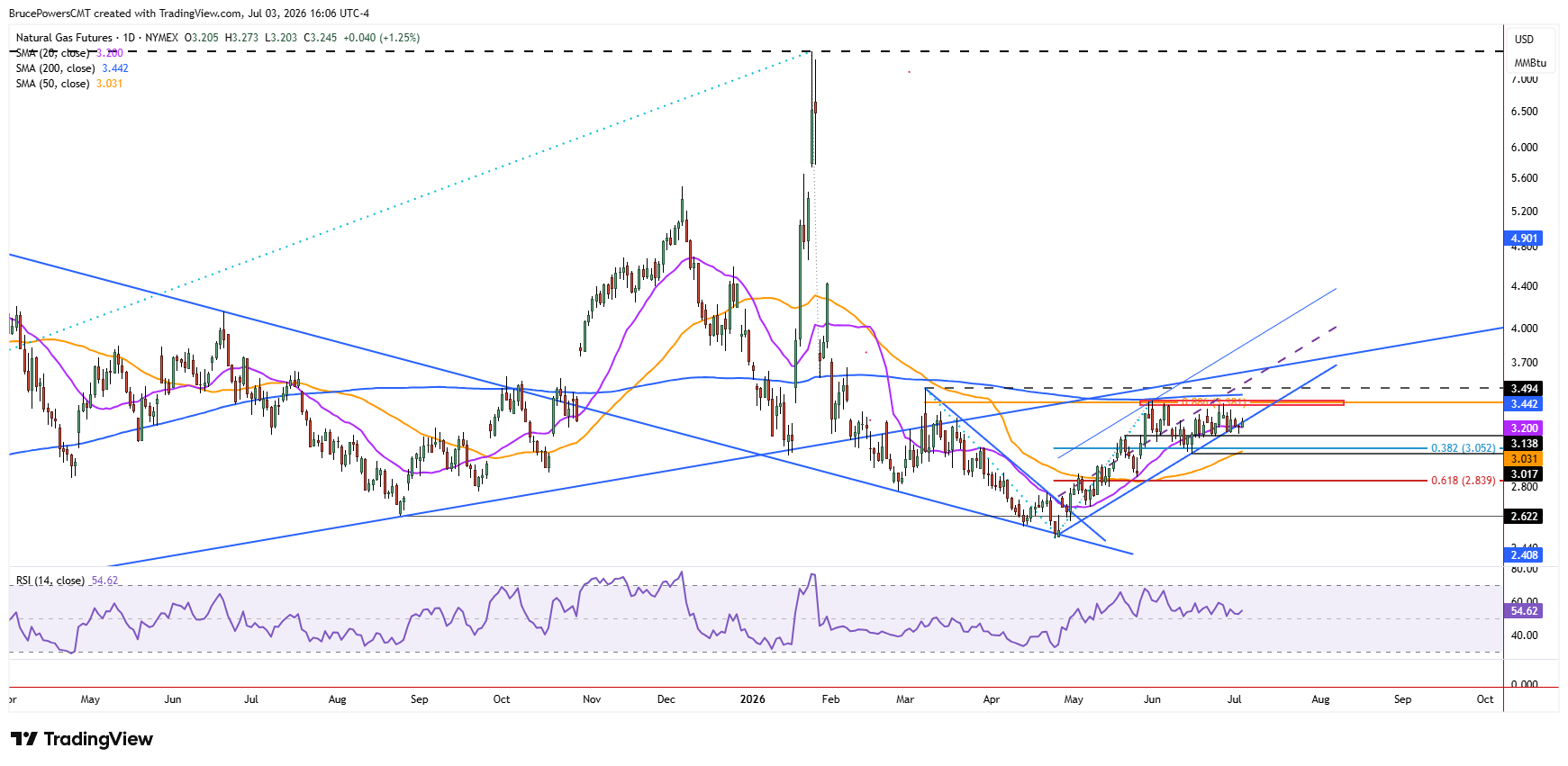Click the black 2.622 price axis label
1568x766 pixels.
(x=1524, y=517)
